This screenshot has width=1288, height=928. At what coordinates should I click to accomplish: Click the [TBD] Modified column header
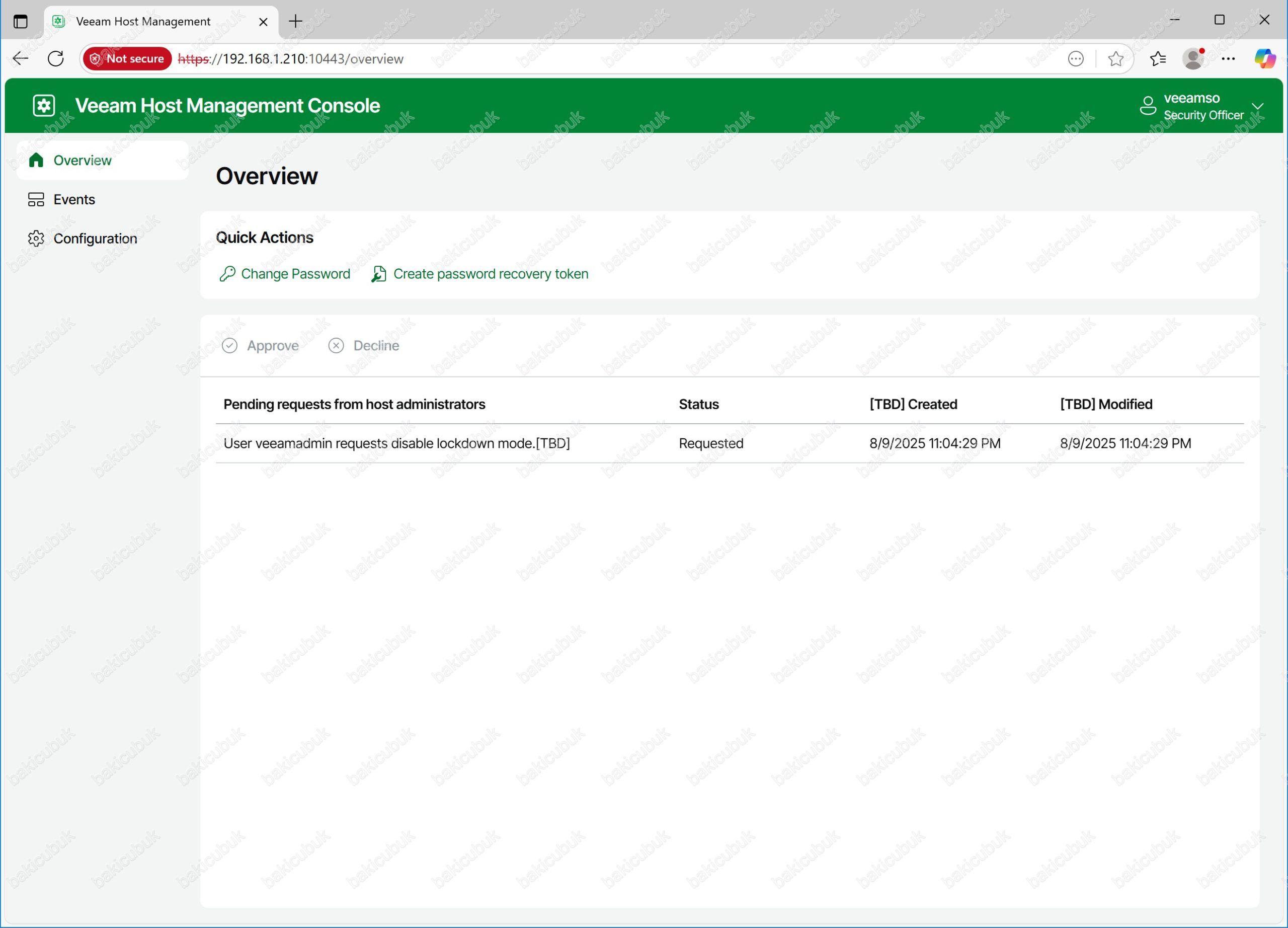pyautogui.click(x=1106, y=404)
